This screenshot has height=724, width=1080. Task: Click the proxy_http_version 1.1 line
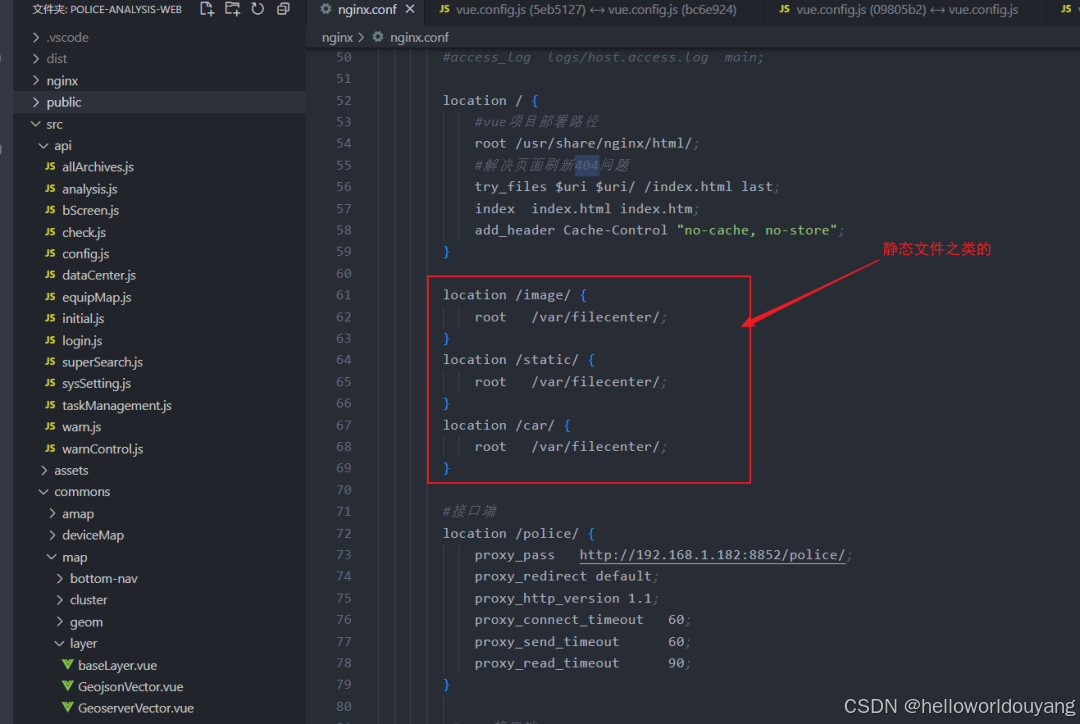coord(566,598)
